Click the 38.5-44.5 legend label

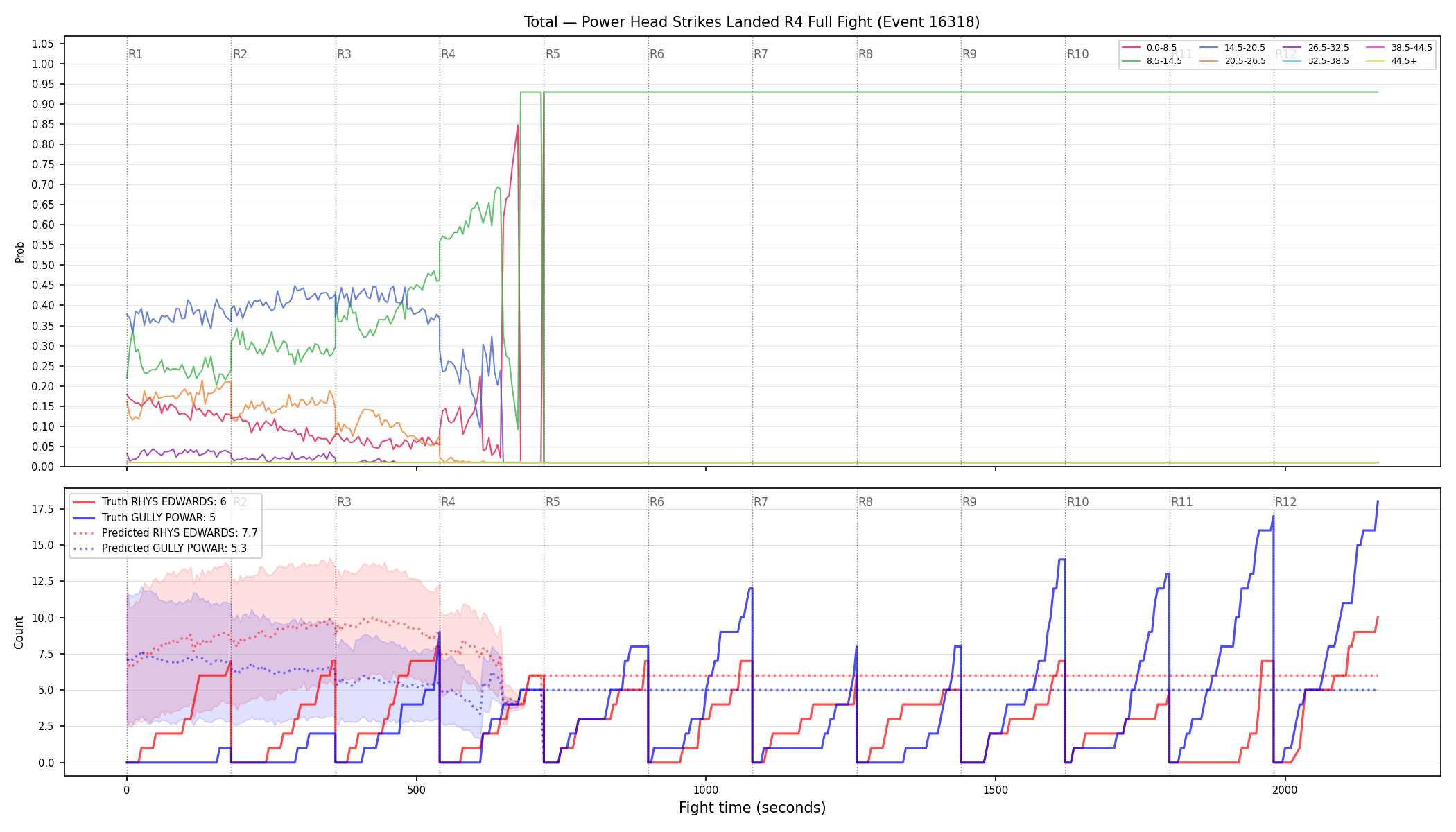click(x=1411, y=48)
